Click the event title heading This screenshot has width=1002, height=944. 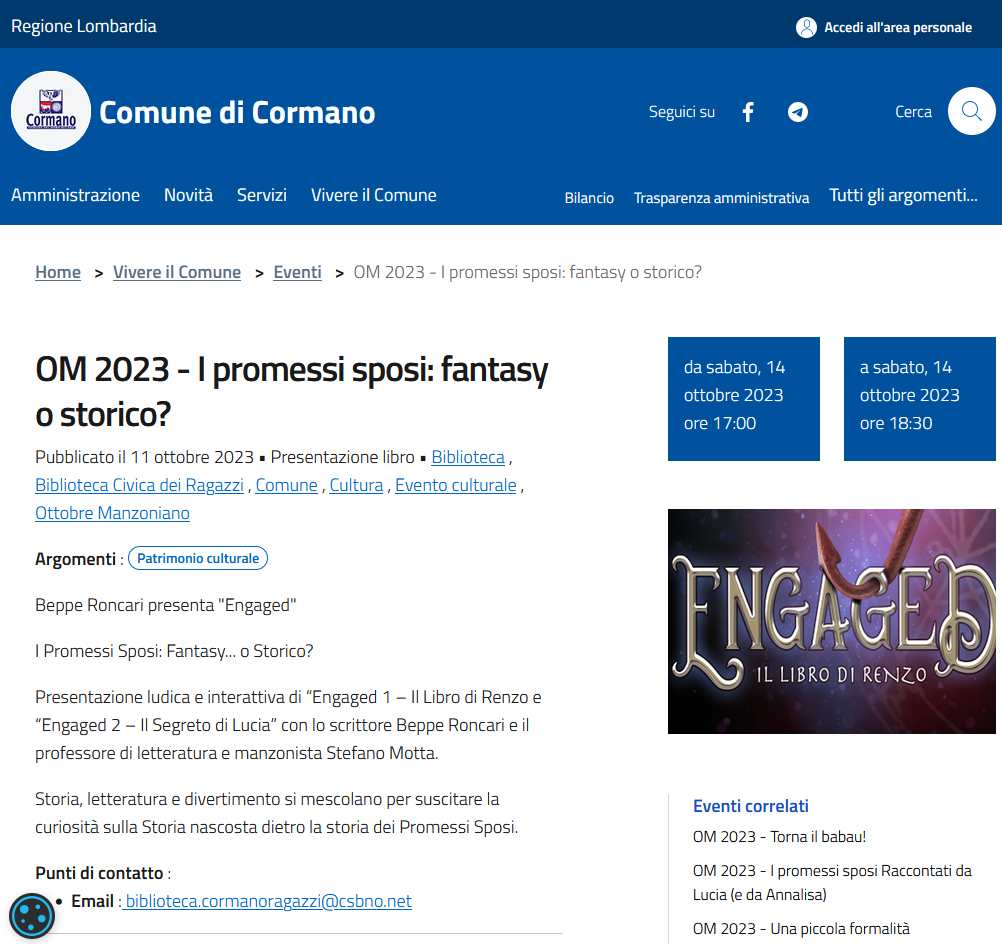292,392
